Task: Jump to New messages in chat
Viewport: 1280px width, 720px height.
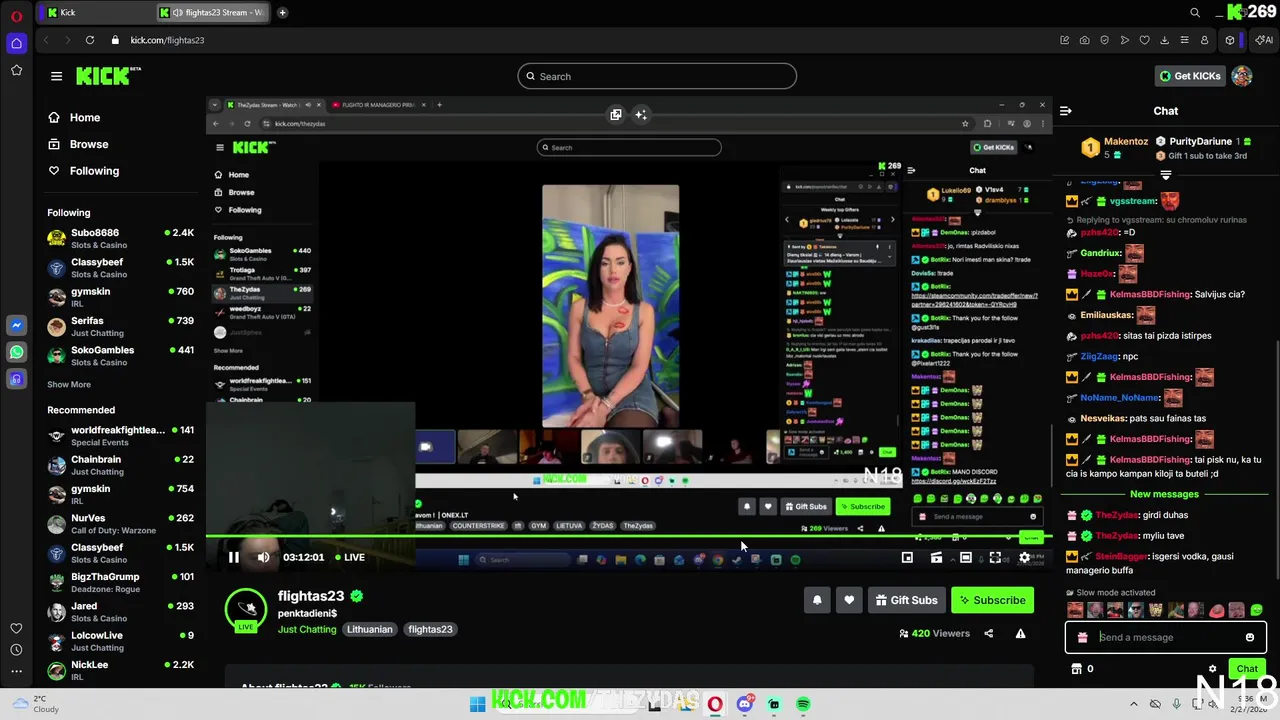Action: pyautogui.click(x=1164, y=494)
